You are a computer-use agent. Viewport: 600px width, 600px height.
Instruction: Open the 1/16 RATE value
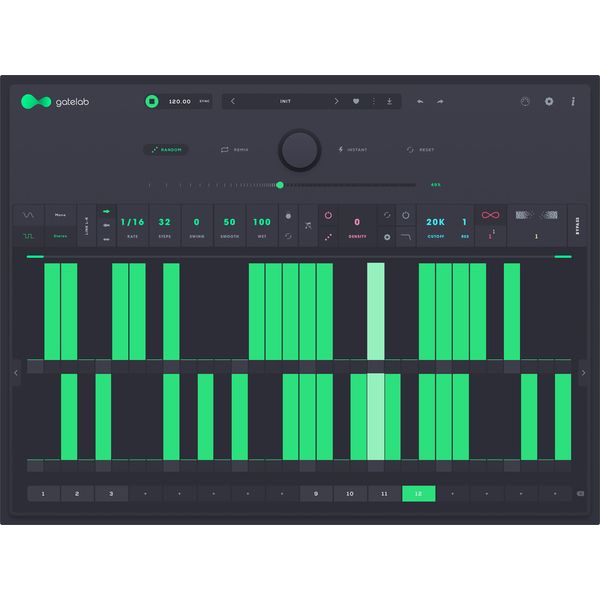click(132, 222)
